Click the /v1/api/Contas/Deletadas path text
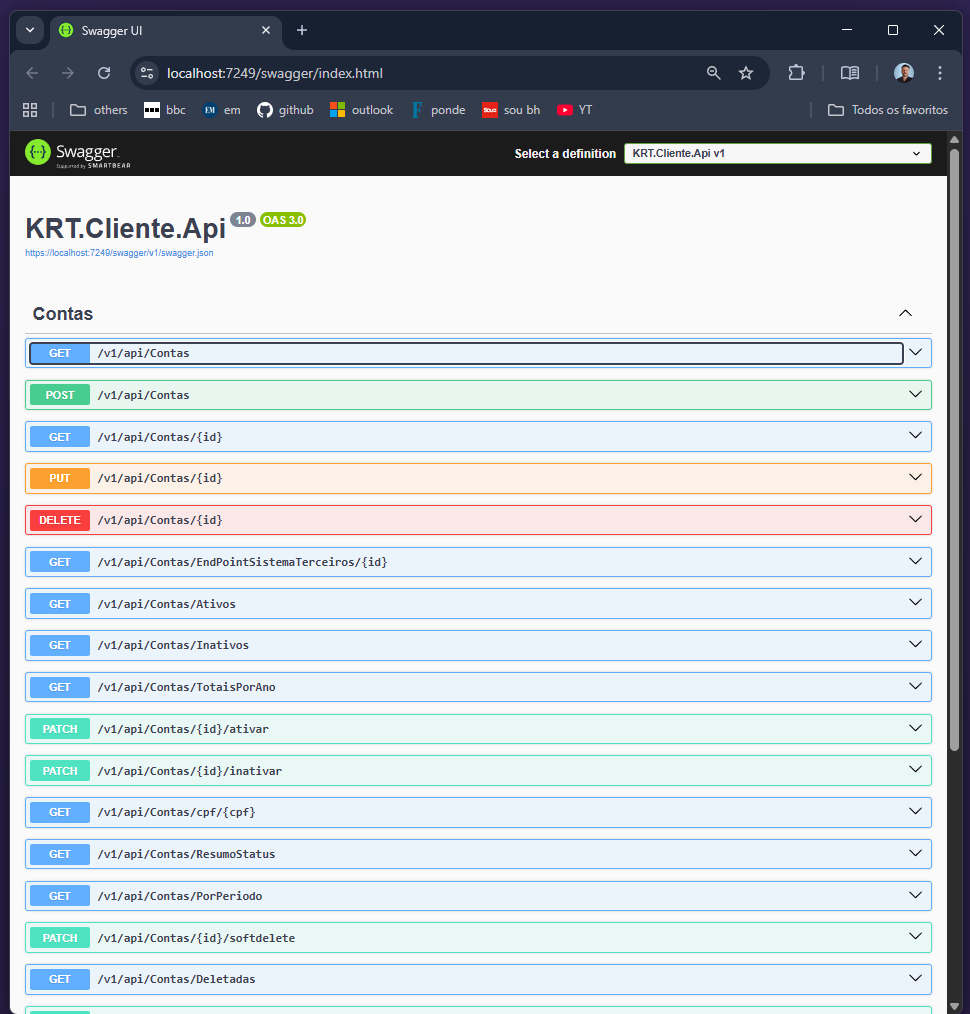The height and width of the screenshot is (1014, 970). 177,980
